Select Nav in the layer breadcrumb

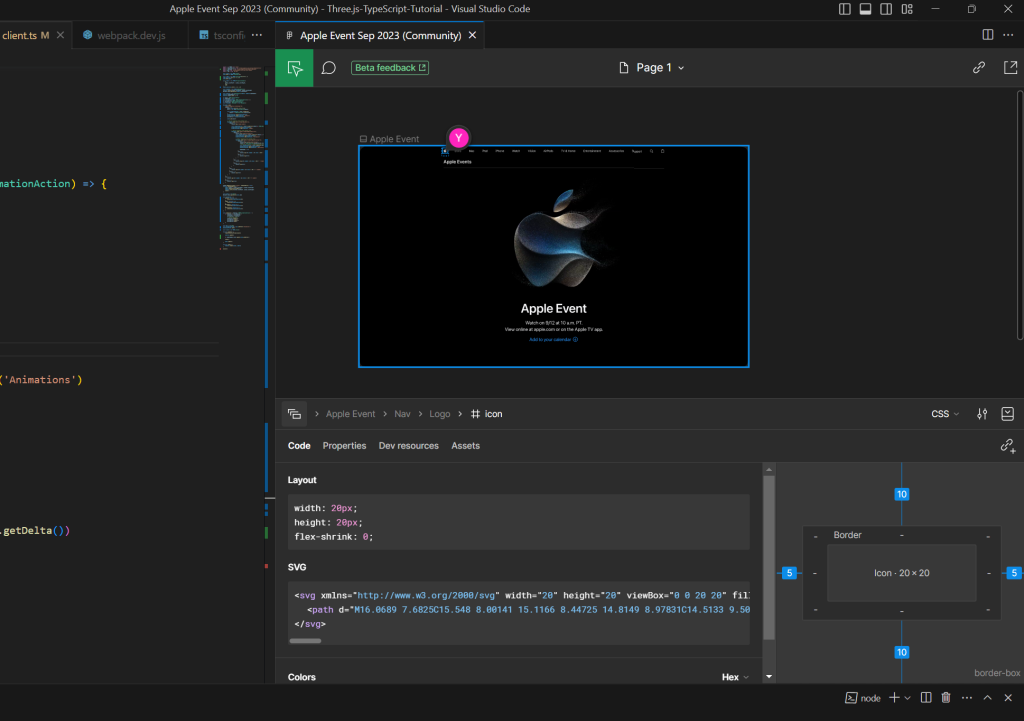click(402, 414)
